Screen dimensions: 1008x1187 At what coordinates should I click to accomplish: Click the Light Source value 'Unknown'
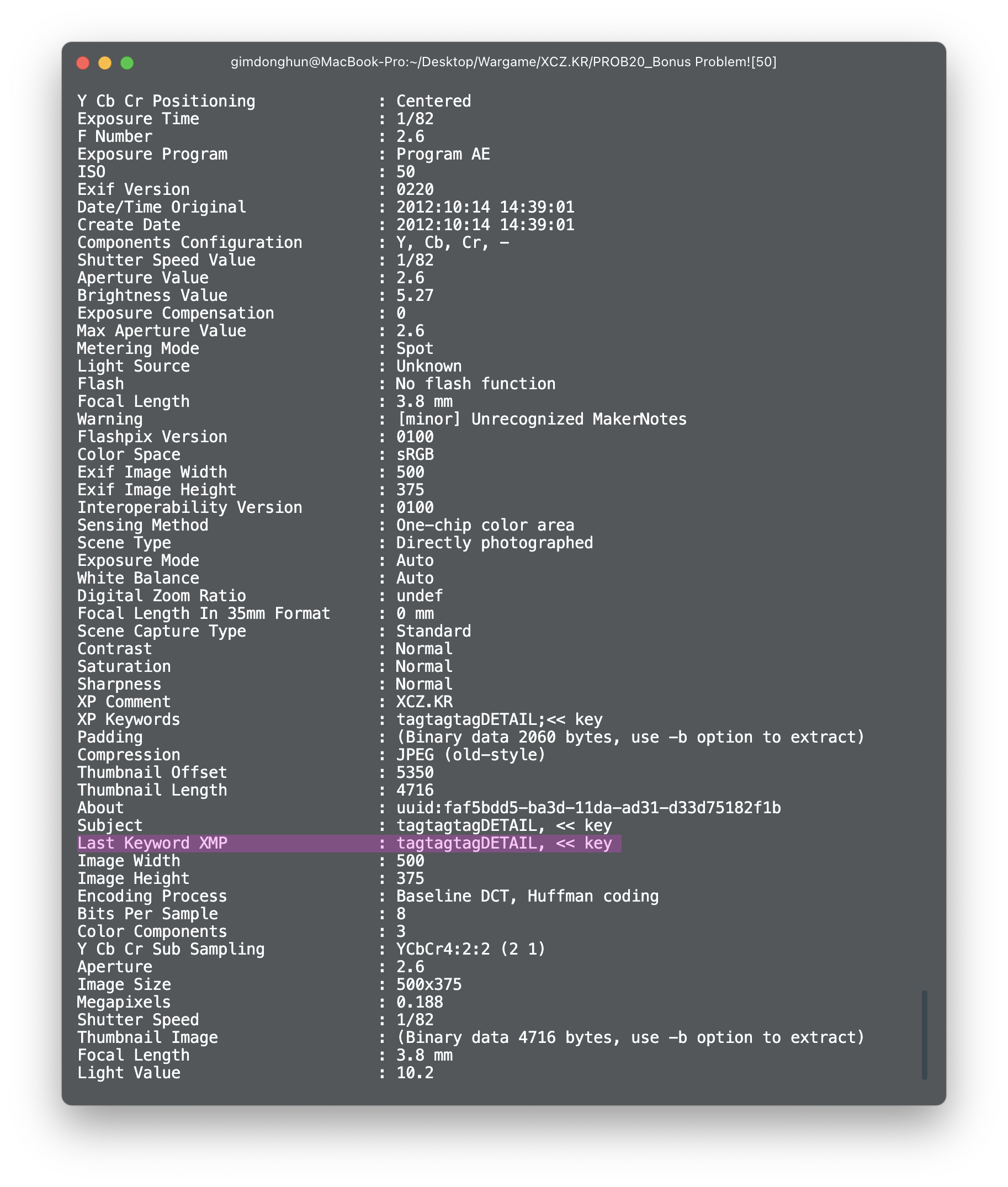pos(429,367)
